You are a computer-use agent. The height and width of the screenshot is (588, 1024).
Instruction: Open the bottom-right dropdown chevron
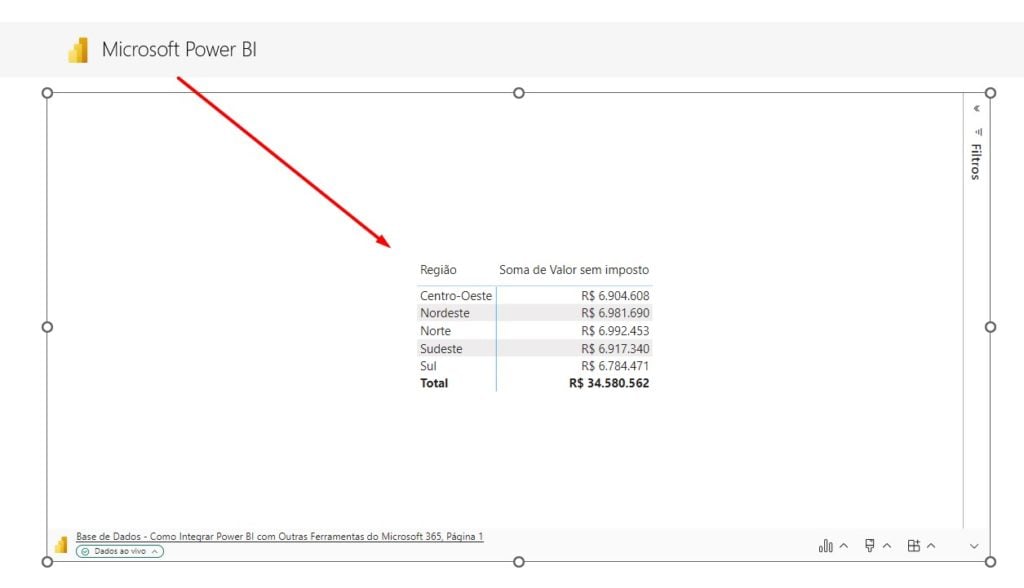pyautogui.click(x=974, y=546)
